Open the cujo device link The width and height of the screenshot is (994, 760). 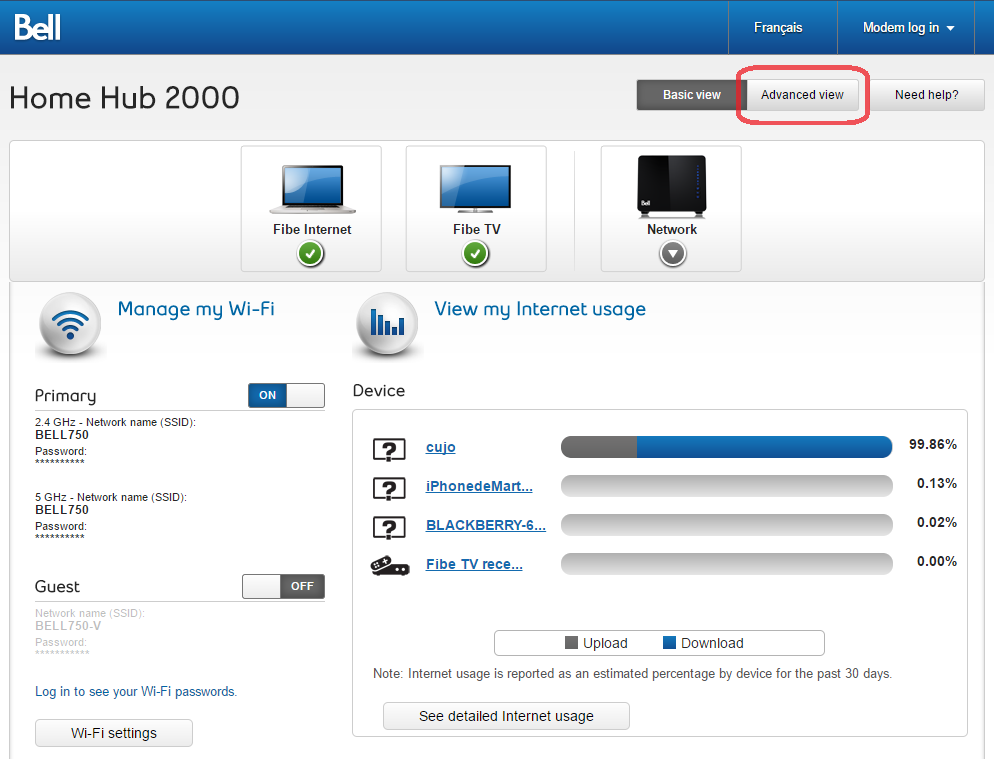(x=441, y=448)
